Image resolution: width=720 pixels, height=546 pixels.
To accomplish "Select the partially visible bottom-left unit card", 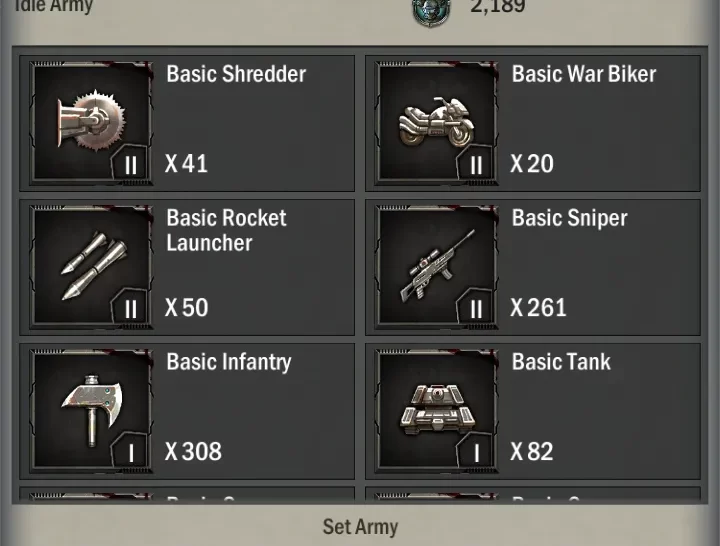I will [187, 495].
